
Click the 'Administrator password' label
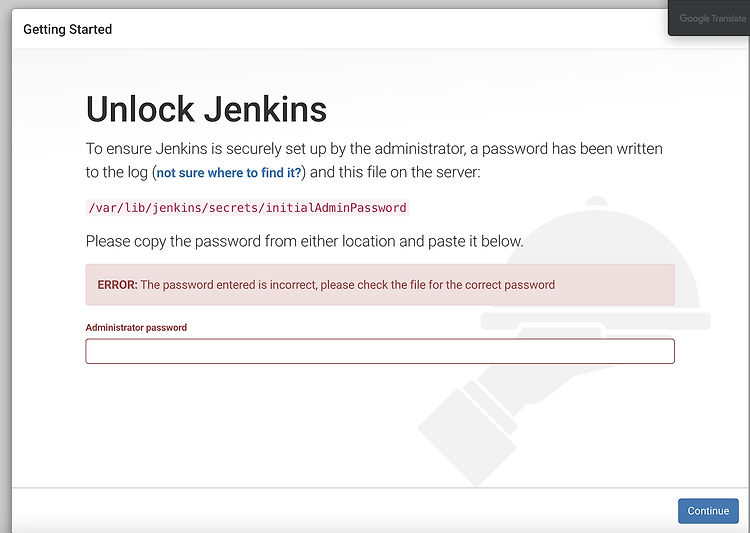136,327
